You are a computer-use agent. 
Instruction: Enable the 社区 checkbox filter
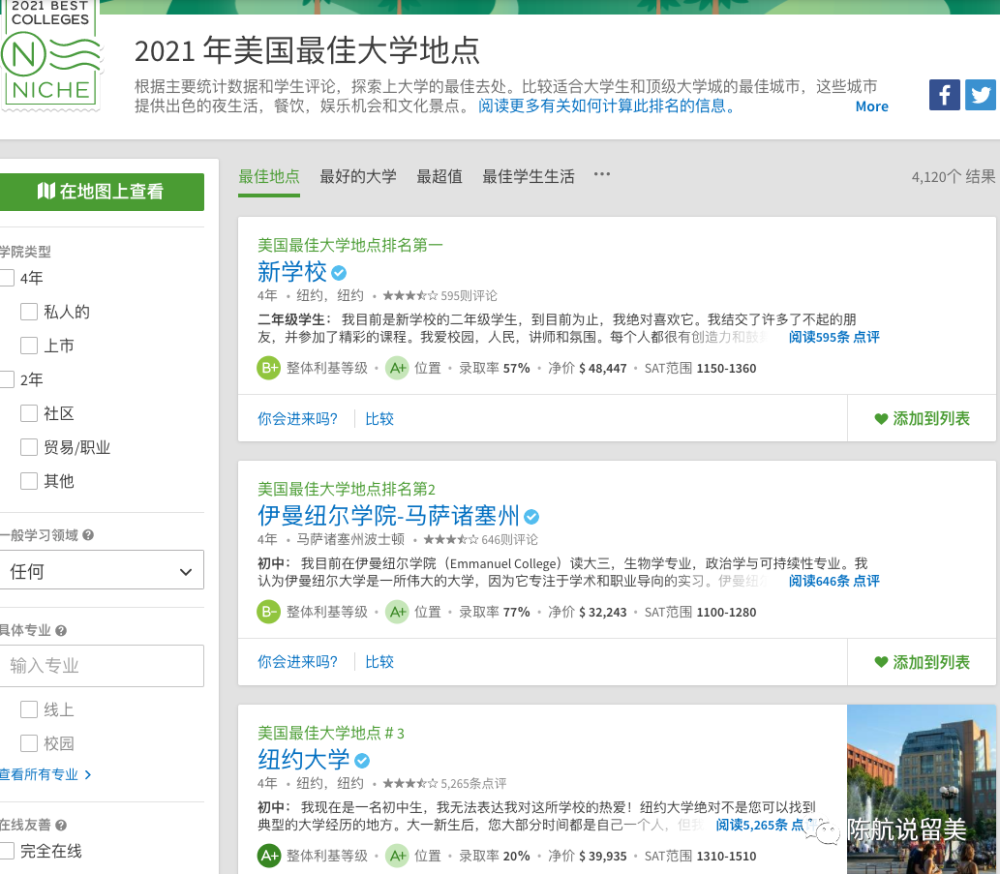(29, 414)
